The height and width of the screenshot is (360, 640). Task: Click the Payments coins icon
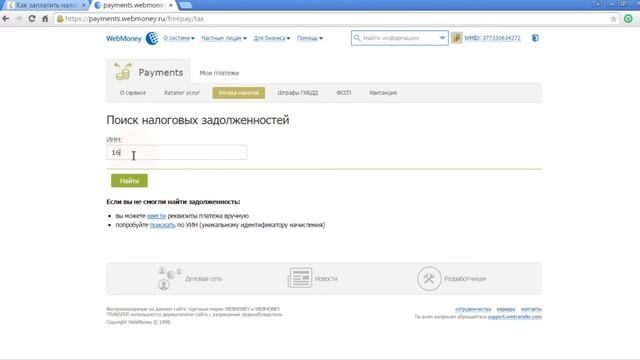point(122,71)
